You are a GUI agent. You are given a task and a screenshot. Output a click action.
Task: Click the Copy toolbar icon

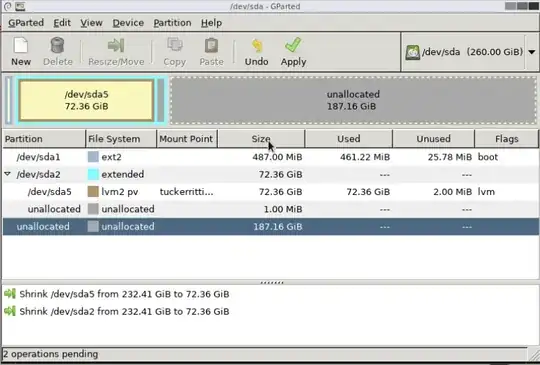click(x=175, y=45)
